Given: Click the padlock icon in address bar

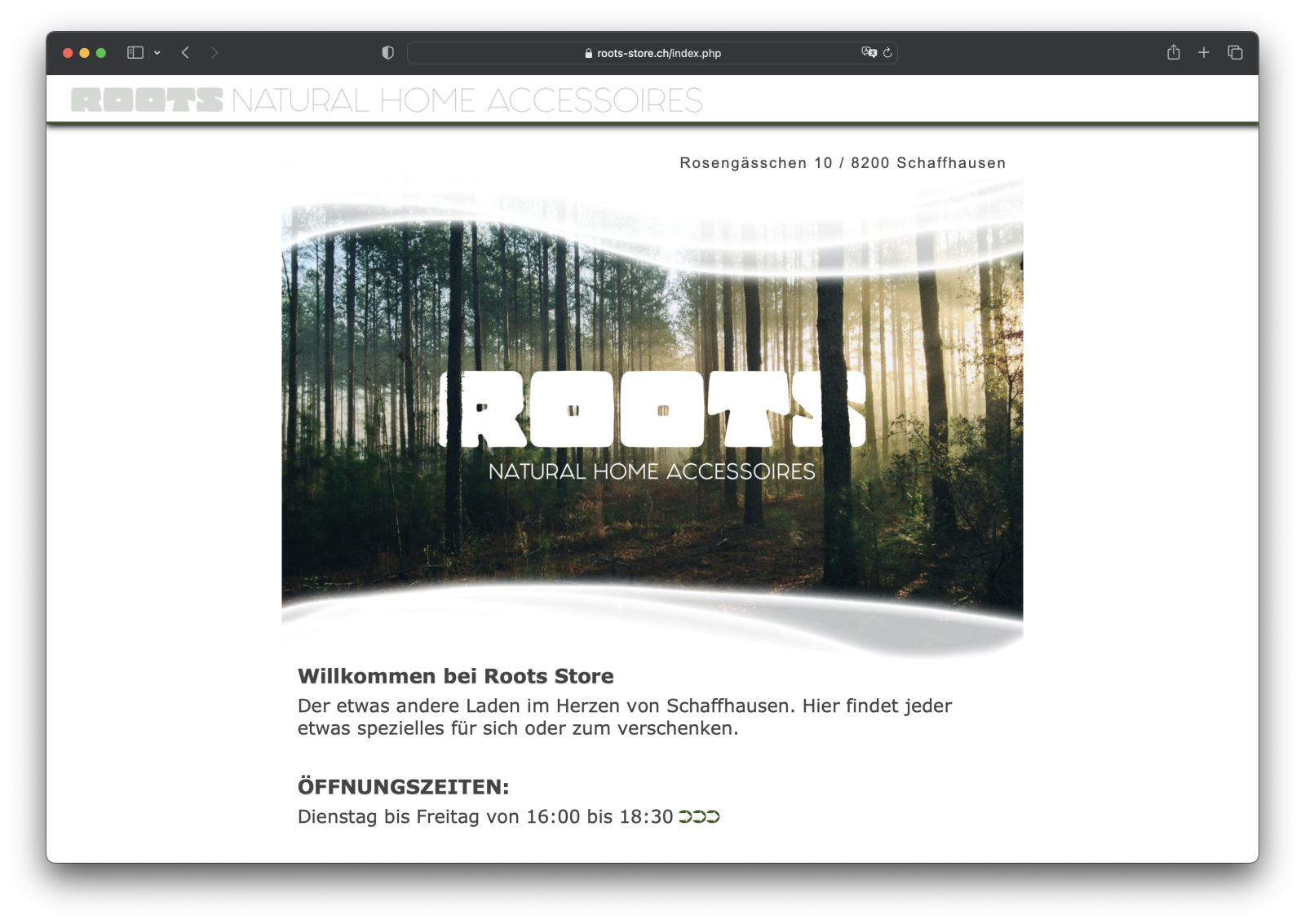Looking at the screenshot, I should coord(588,53).
